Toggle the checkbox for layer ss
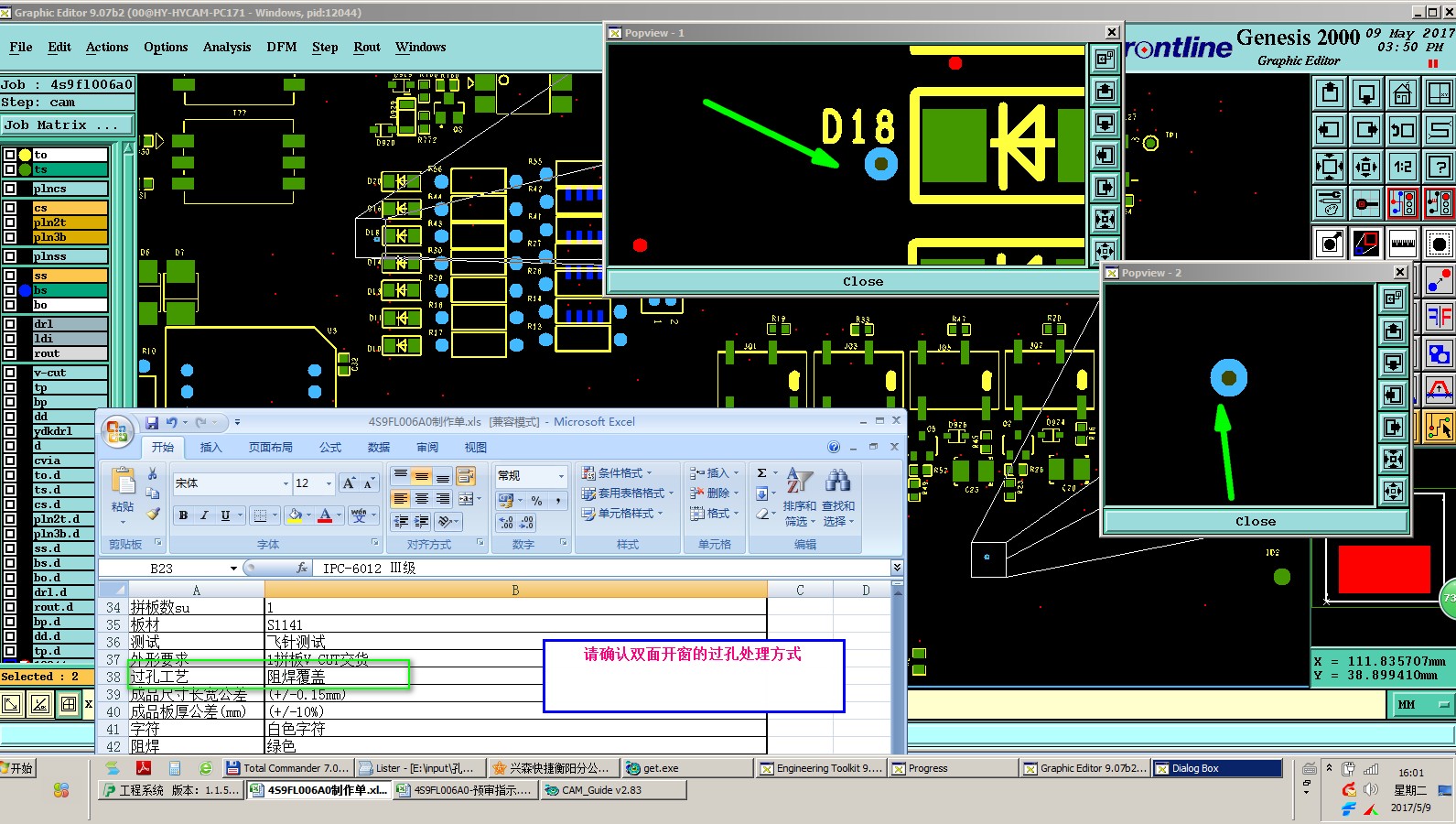Image resolution: width=1456 pixels, height=824 pixels. point(10,276)
